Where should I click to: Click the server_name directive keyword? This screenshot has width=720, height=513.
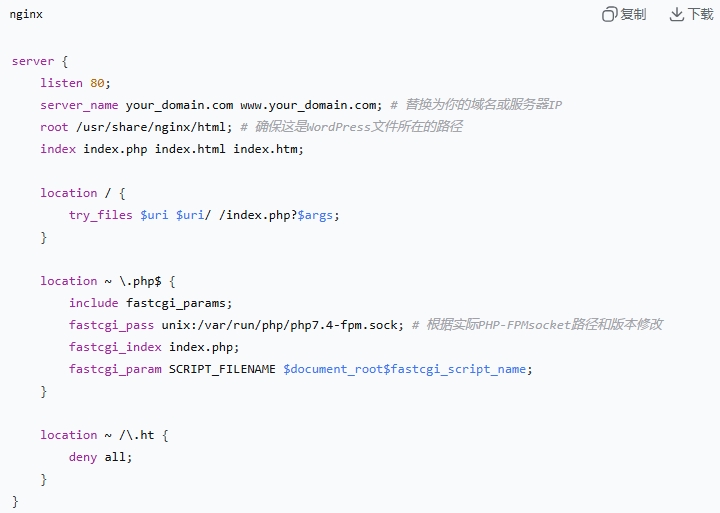tap(79, 105)
